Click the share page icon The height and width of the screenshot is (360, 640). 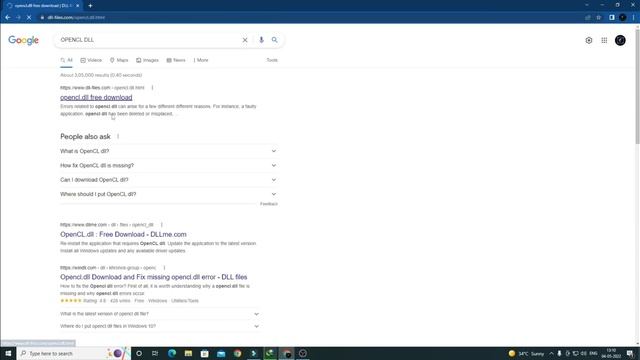point(588,18)
